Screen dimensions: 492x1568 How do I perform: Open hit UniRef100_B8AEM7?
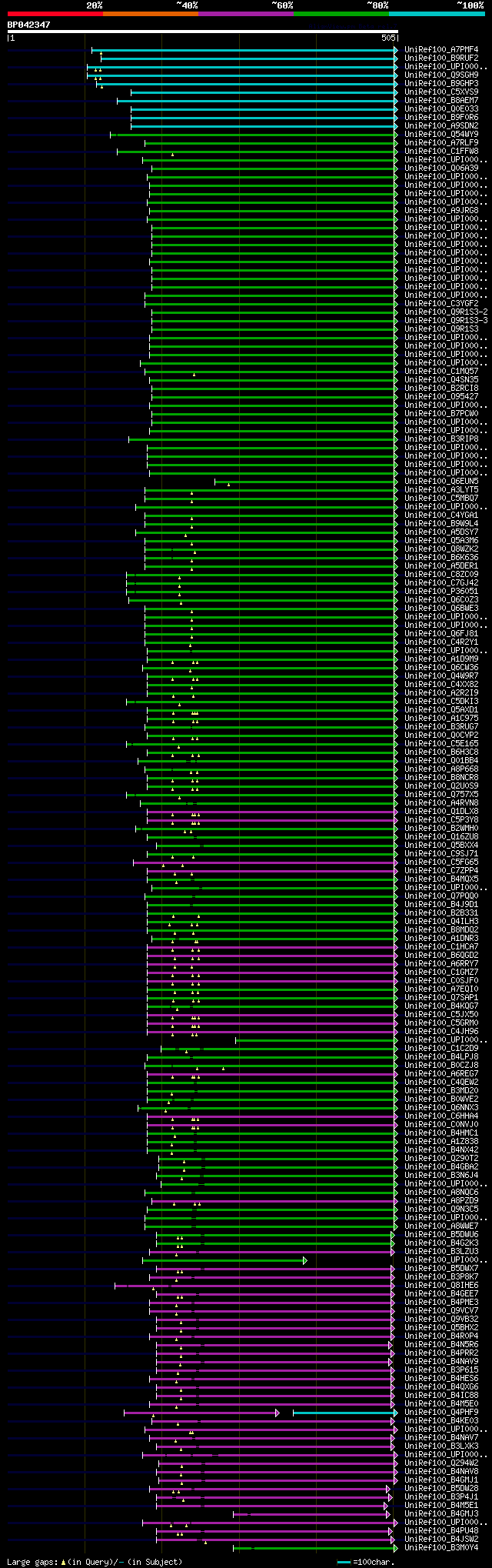click(x=441, y=101)
